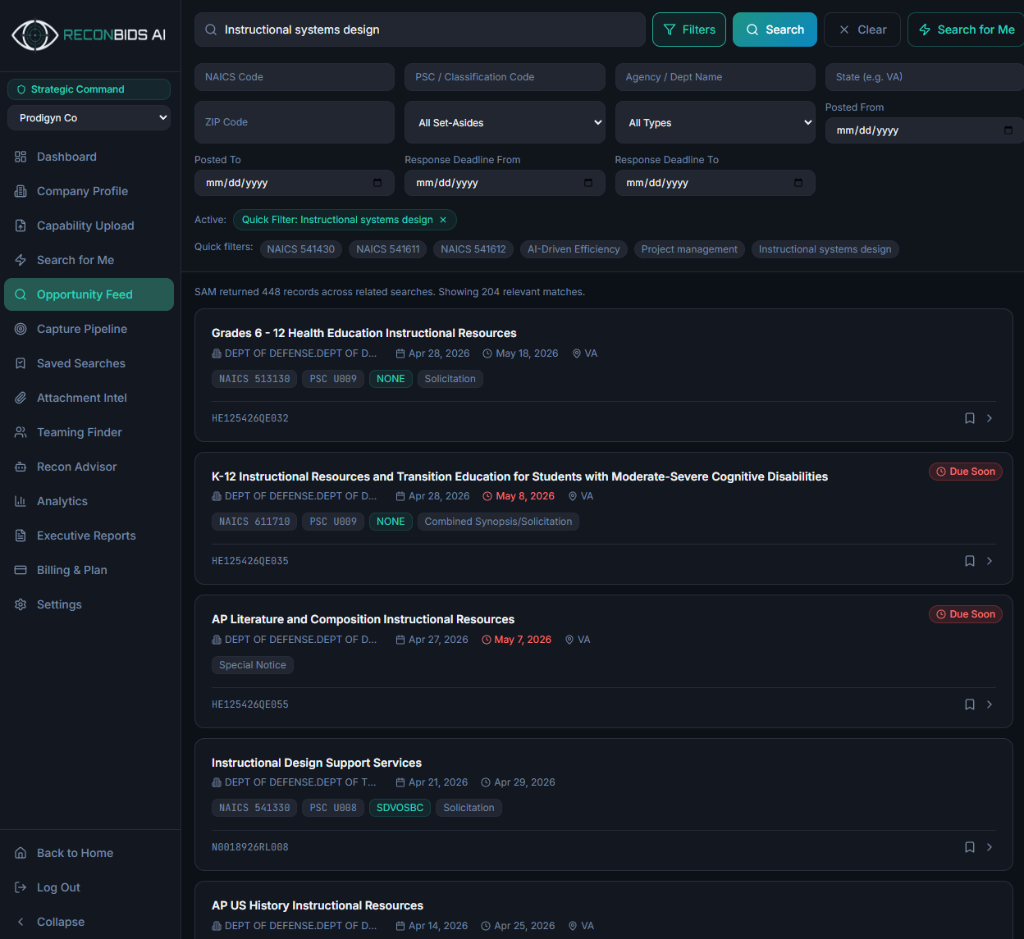Remove the active Instructional systems design quick filter
Screen dimensions: 1024x939
click(443, 220)
